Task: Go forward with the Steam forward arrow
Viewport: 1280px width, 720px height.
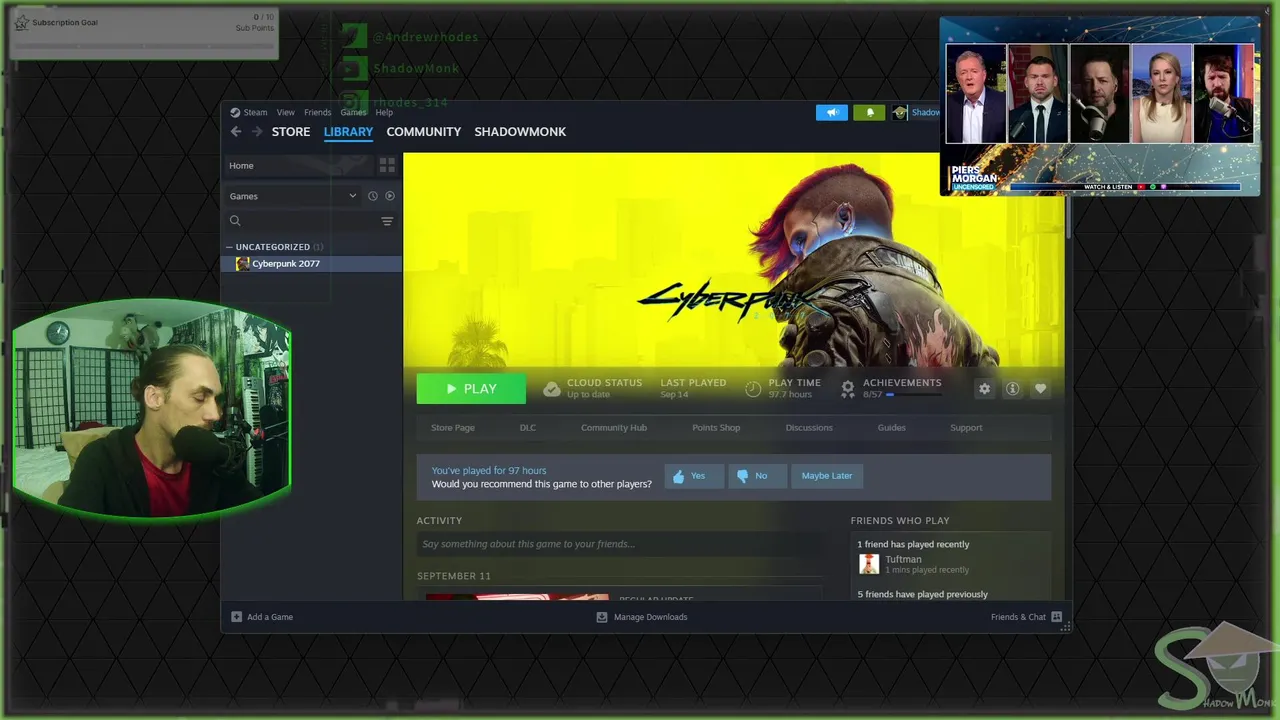Action: point(257,132)
